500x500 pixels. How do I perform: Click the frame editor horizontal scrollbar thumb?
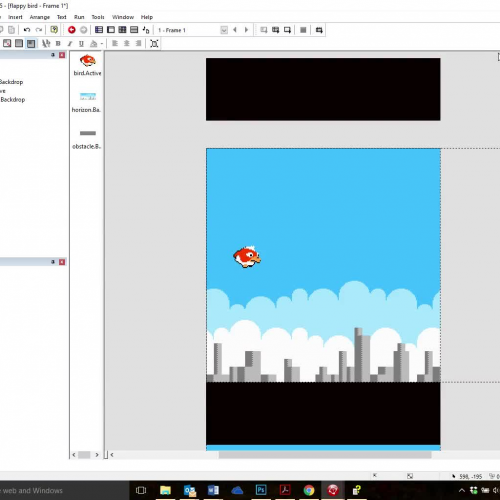point(325,455)
